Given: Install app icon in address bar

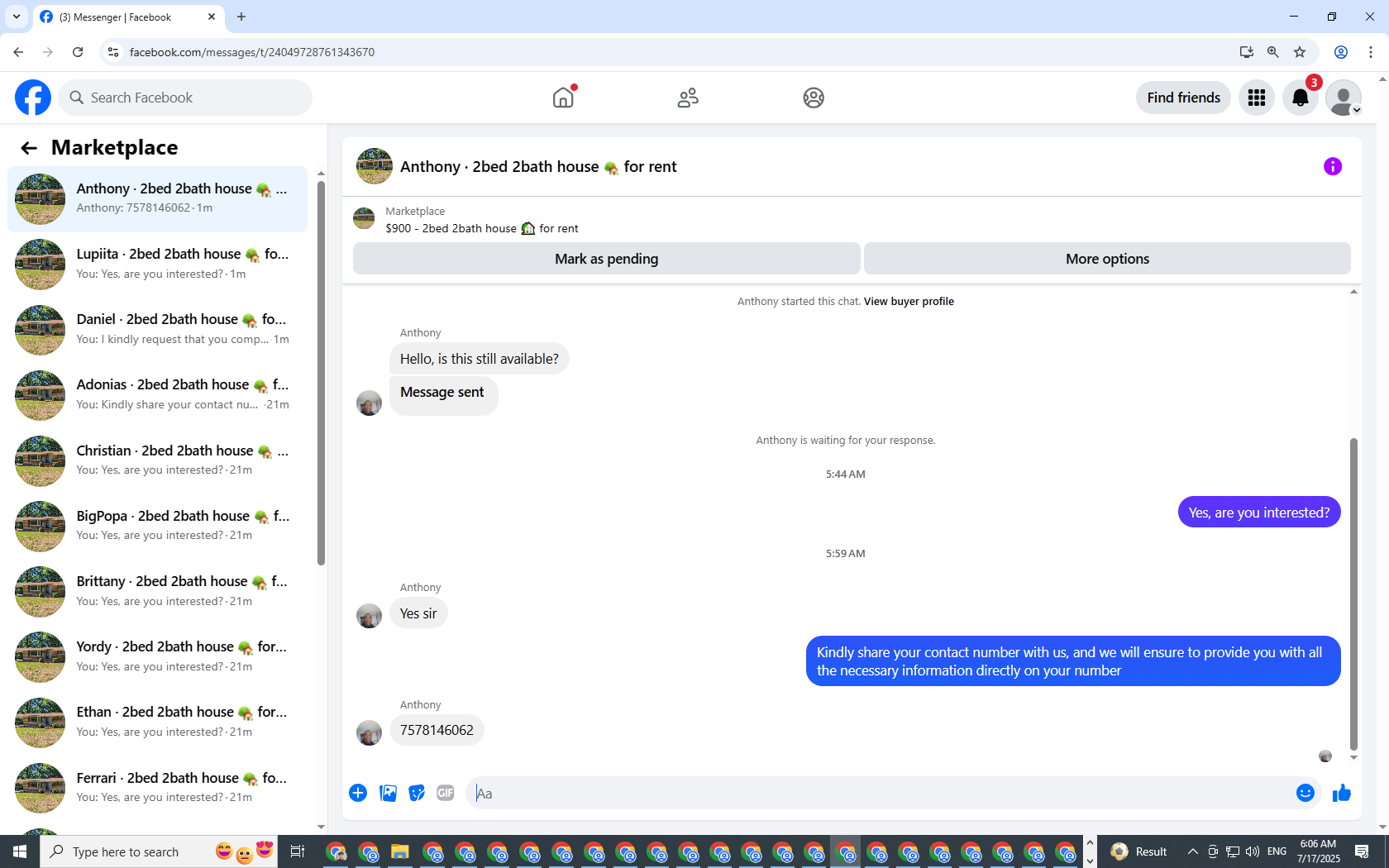Looking at the screenshot, I should click(1247, 52).
